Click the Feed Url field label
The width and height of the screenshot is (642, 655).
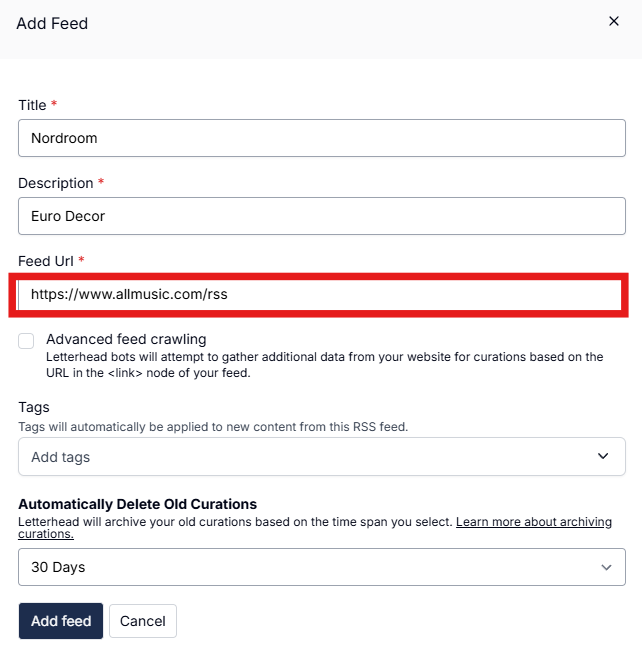coord(46,261)
